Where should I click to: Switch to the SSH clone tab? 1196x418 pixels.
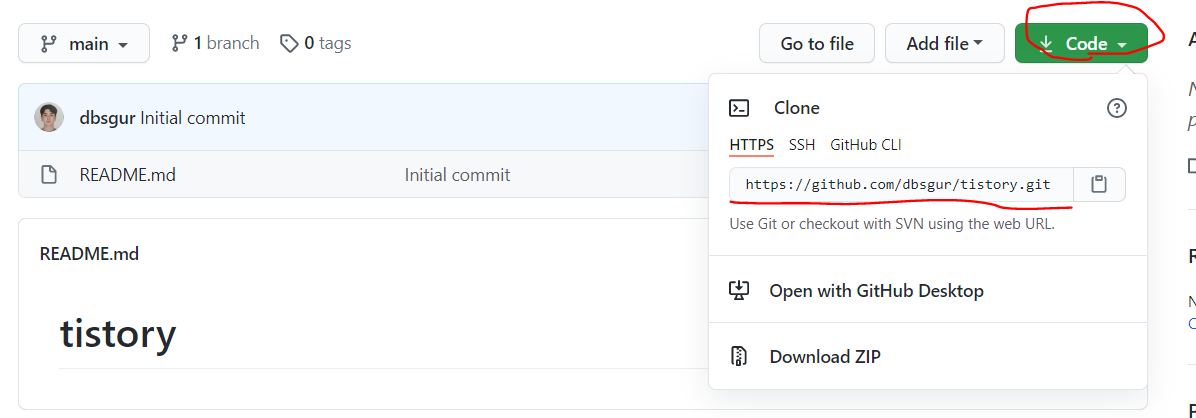(802, 145)
